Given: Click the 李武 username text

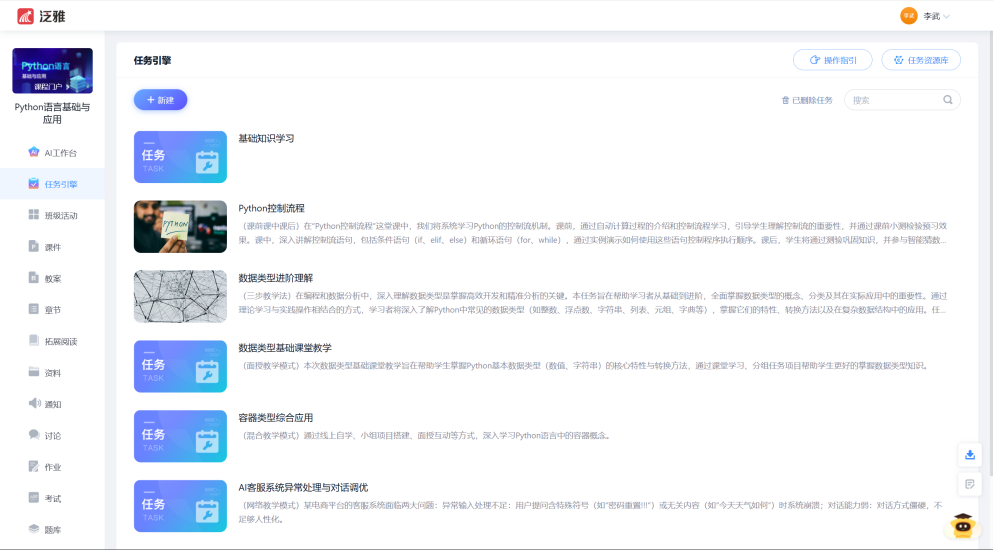Looking at the screenshot, I should coord(931,16).
